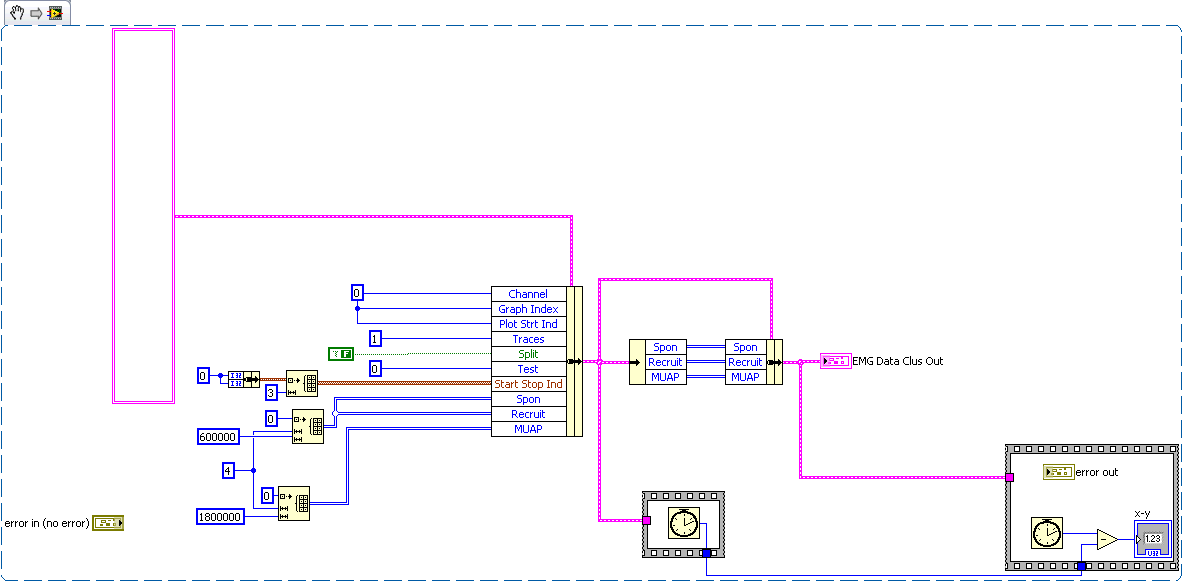
Task: Select Recruit in the second Bundle By Name node
Action: tap(745, 362)
